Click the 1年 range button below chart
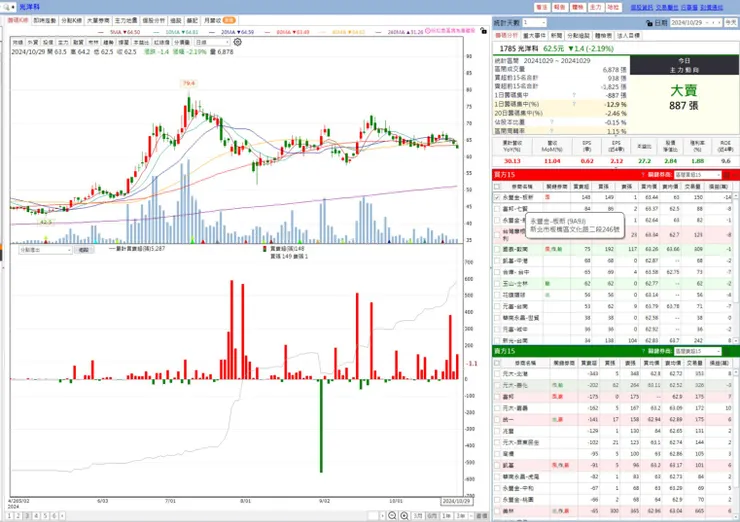Image resolution: width=740 pixels, height=522 pixels. [447, 516]
